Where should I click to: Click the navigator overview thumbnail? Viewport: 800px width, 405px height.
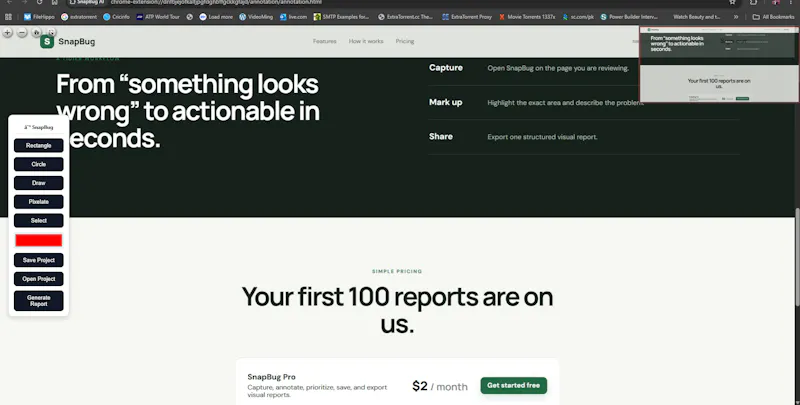tap(719, 64)
